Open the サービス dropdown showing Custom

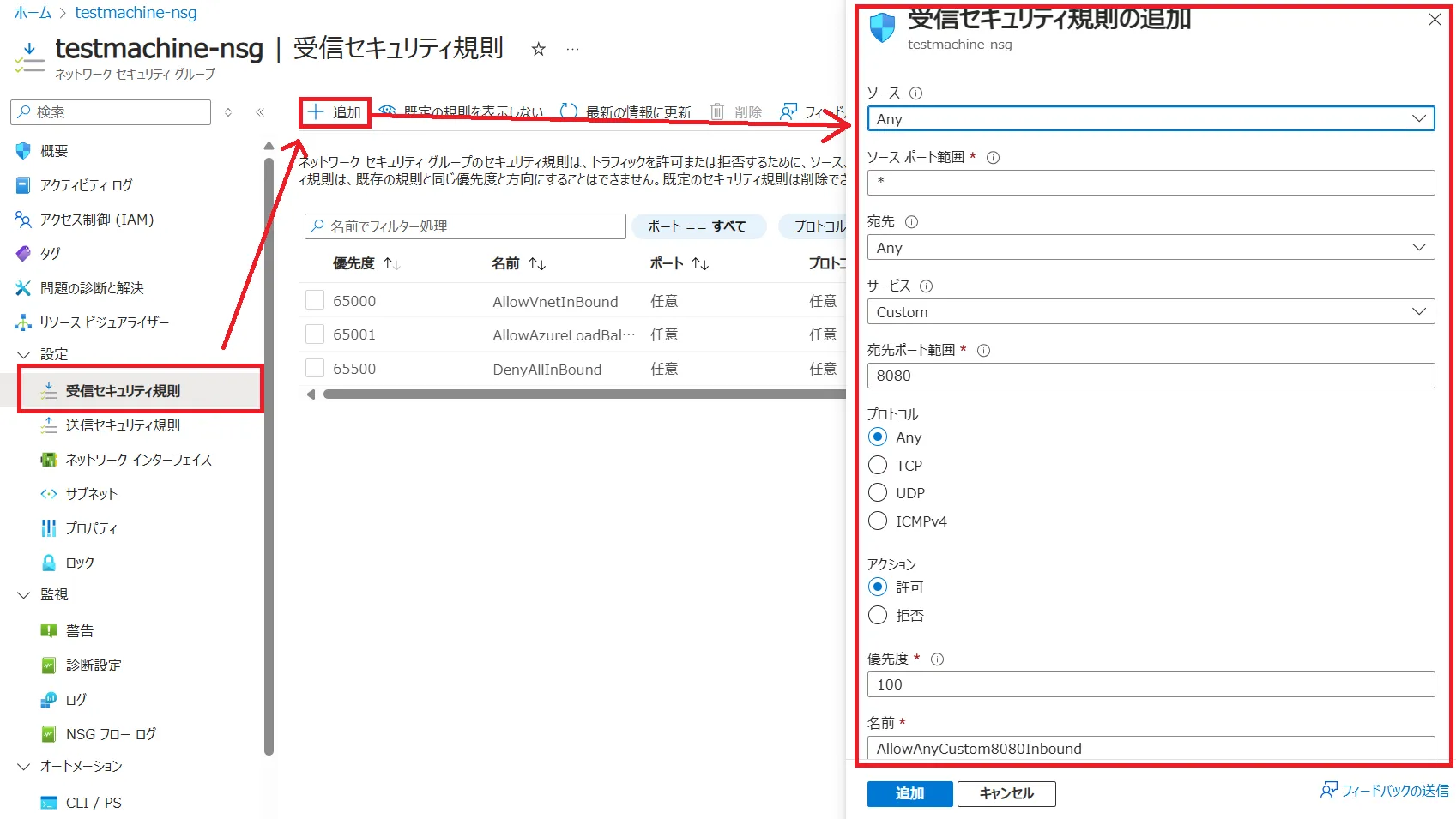[x=1151, y=312]
